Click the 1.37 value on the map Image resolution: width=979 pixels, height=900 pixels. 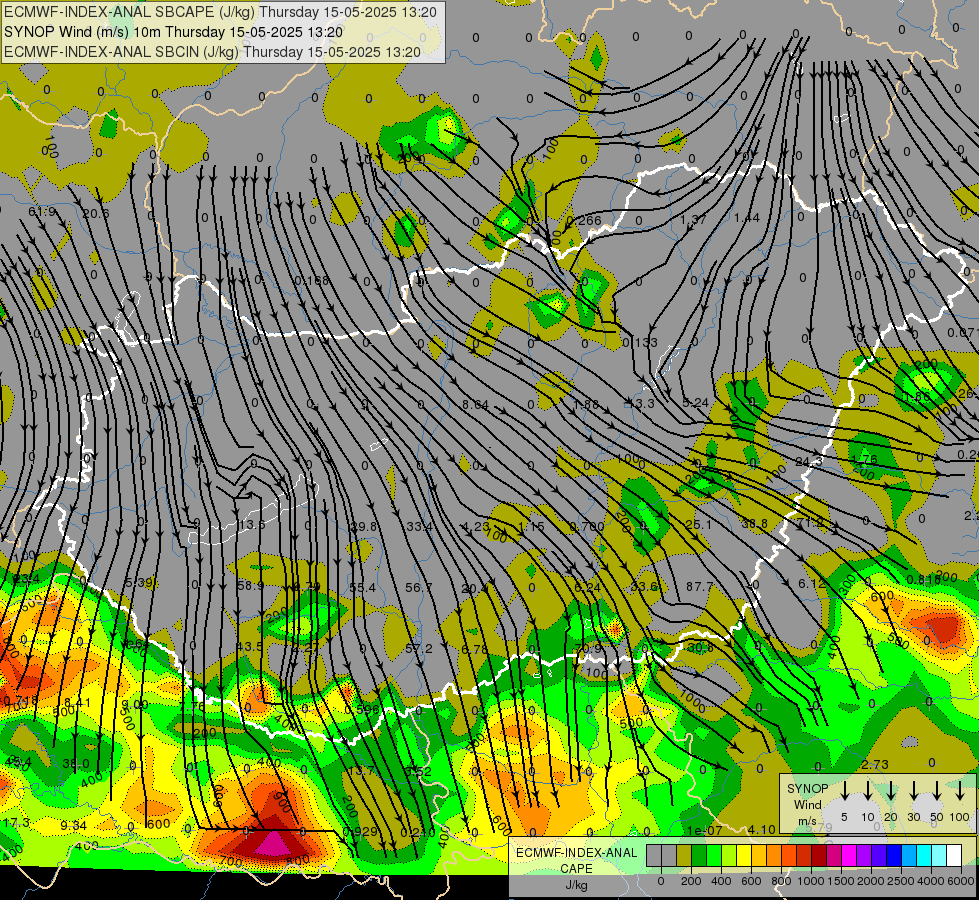click(x=693, y=218)
